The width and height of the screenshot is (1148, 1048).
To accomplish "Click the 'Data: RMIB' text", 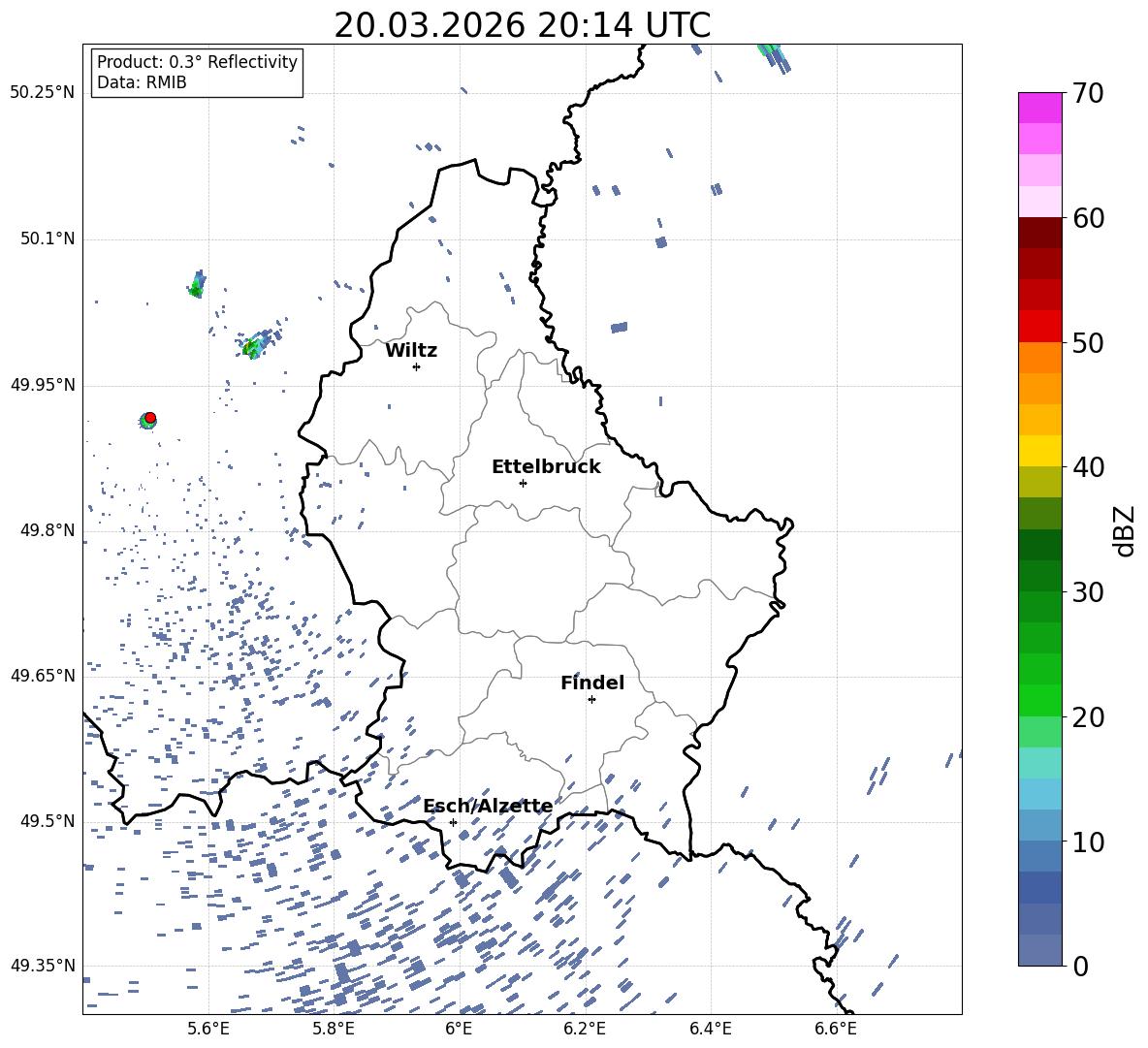I will (142, 82).
